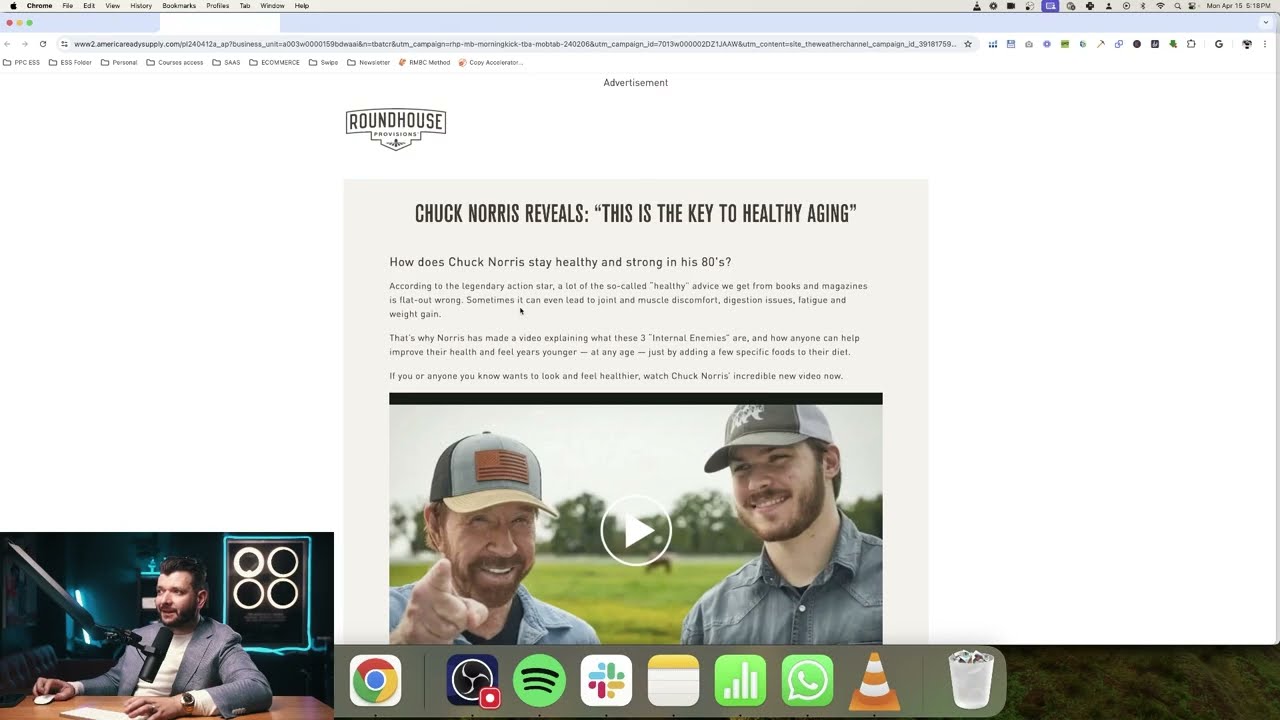Viewport: 1280px width, 720px height.
Task: Open the RMBC Method bookmark
Action: (424, 62)
